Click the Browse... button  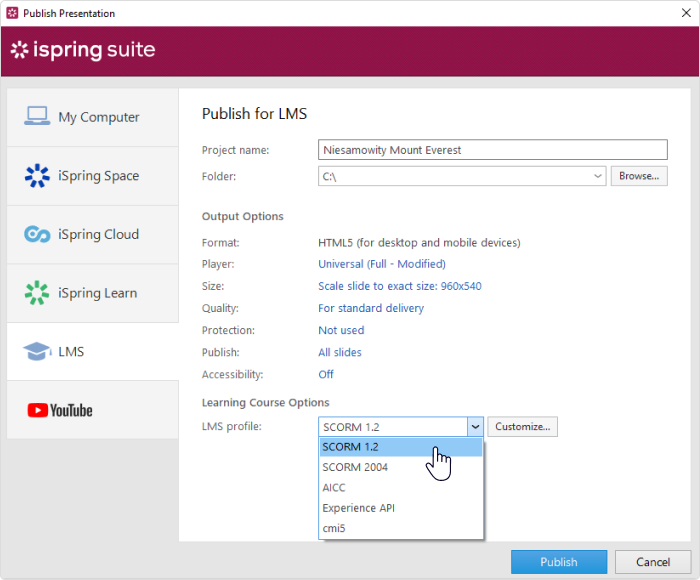[639, 176]
